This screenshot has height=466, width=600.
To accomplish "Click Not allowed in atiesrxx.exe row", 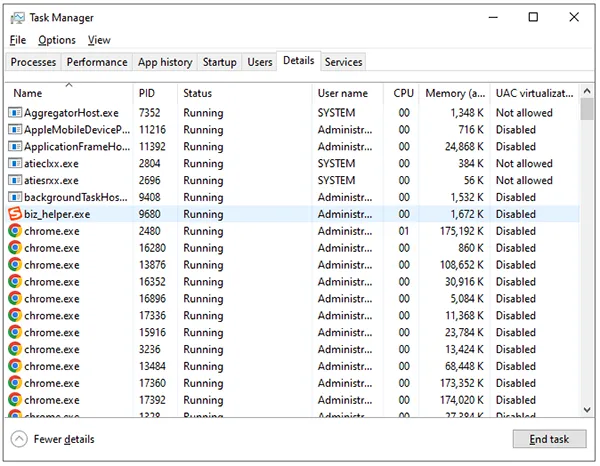I will [524, 180].
